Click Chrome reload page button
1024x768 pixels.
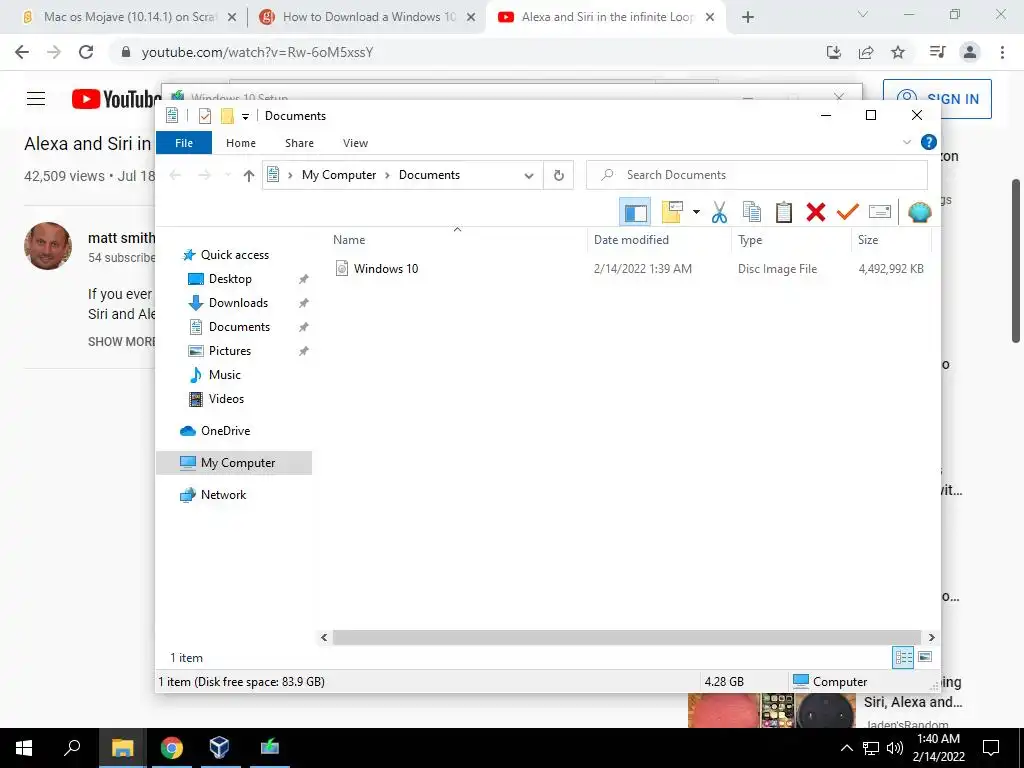click(86, 52)
